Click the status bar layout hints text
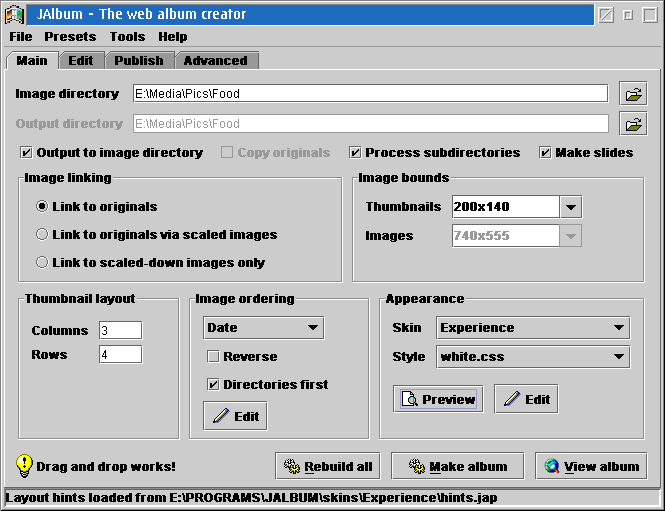Viewport: 665px width, 511px height. point(251,497)
